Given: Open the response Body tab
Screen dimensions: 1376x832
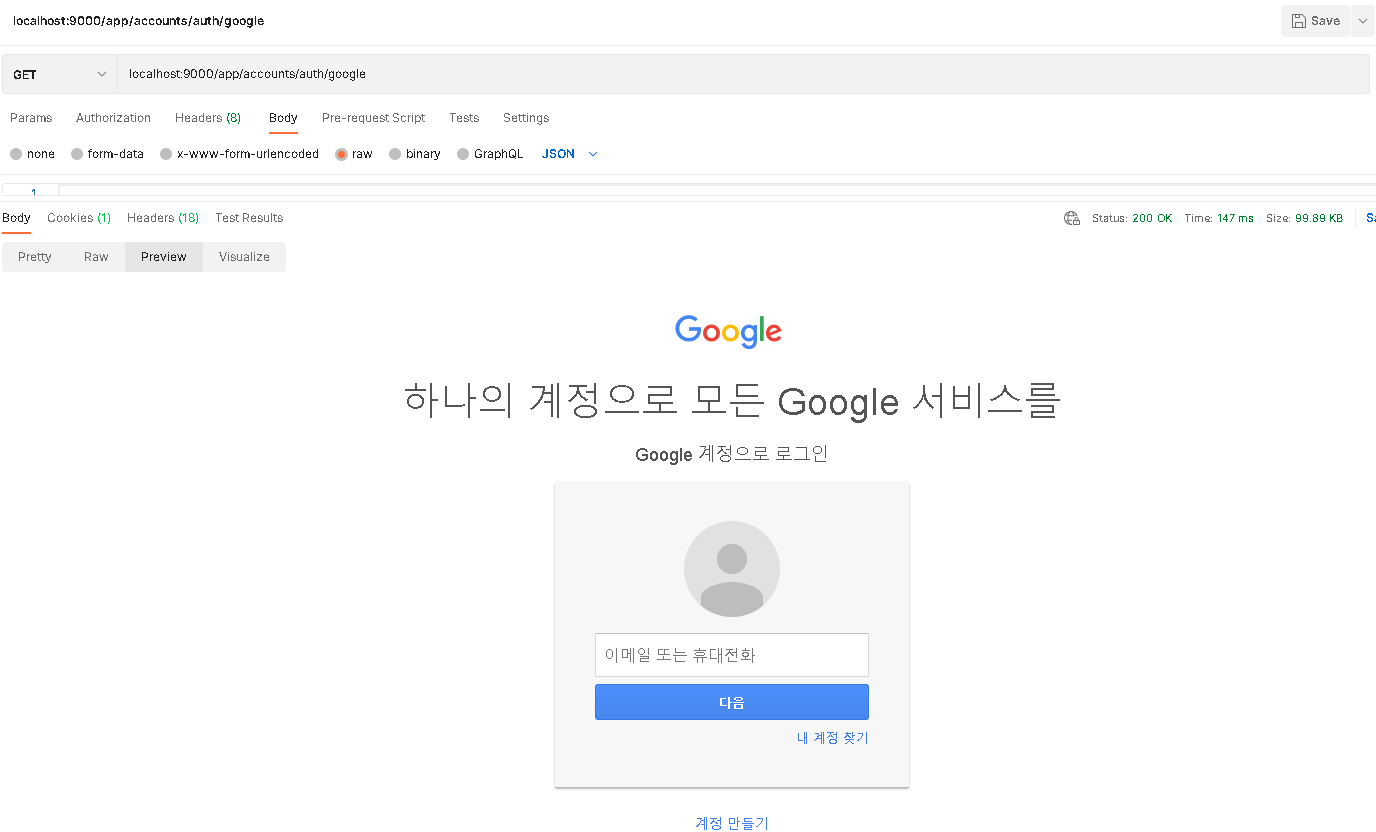Looking at the screenshot, I should pos(16,218).
